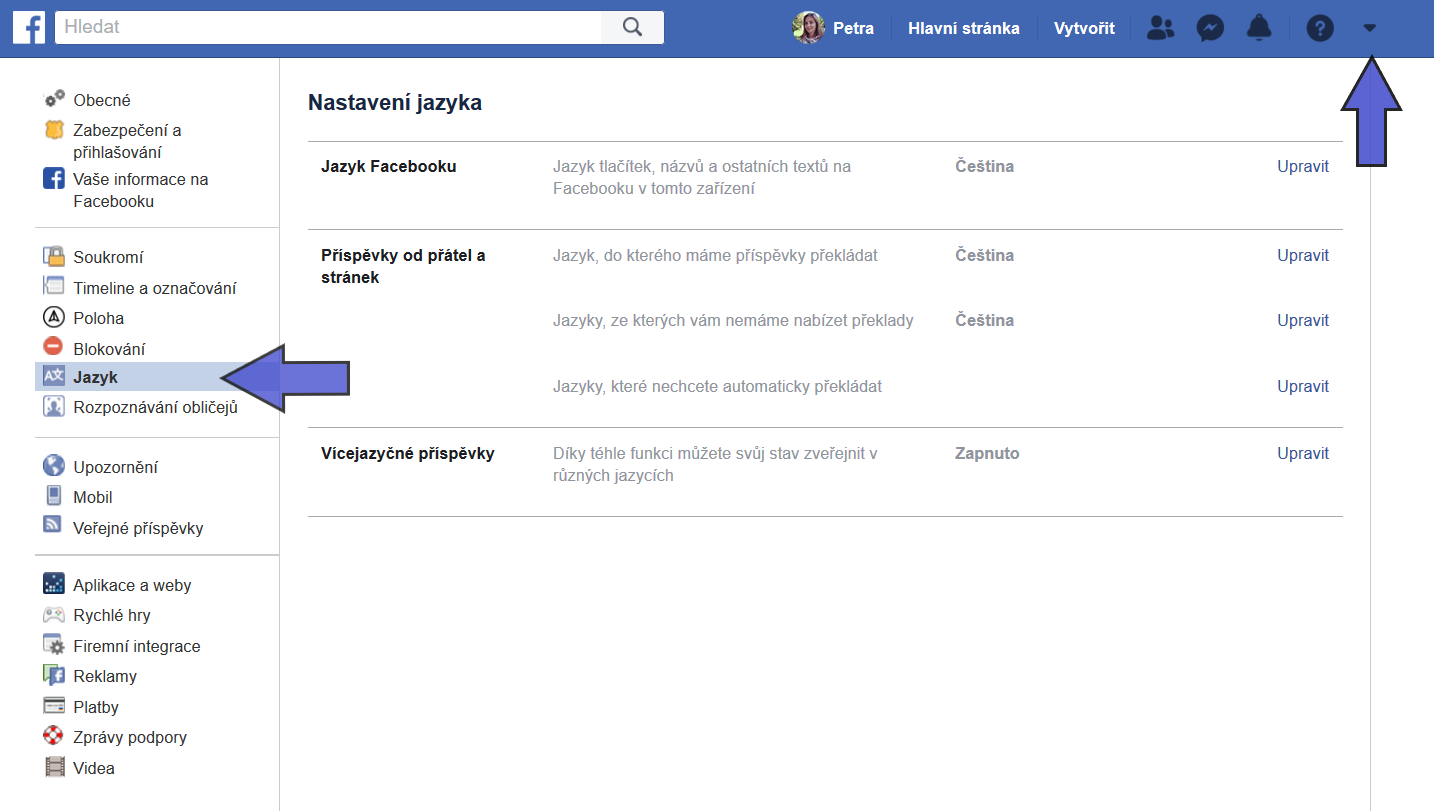This screenshot has height=811, width=1434.
Task: Open the friend requests icon
Action: tap(1160, 28)
